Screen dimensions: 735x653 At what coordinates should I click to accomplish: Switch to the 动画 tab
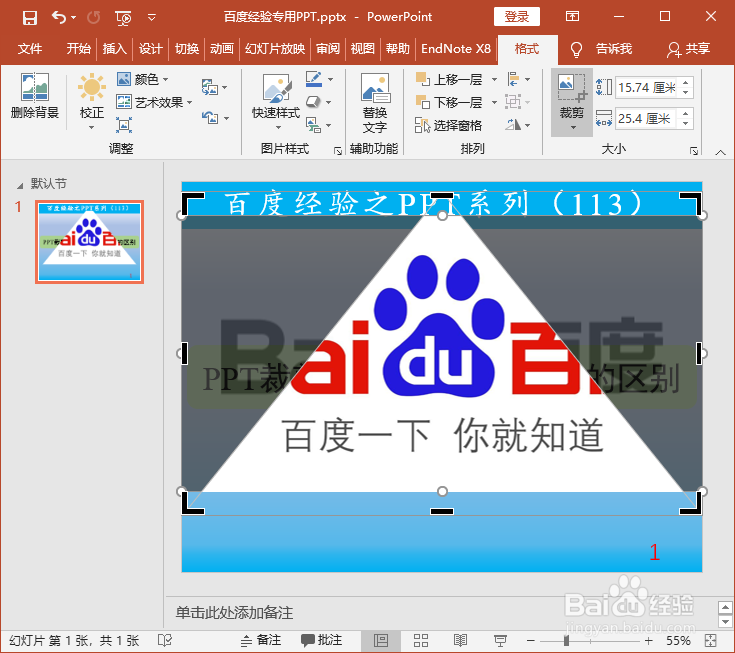tap(222, 49)
